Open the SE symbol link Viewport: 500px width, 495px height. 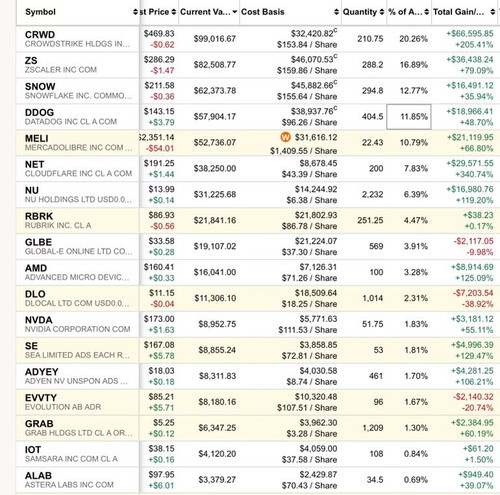pyautogui.click(x=31, y=346)
